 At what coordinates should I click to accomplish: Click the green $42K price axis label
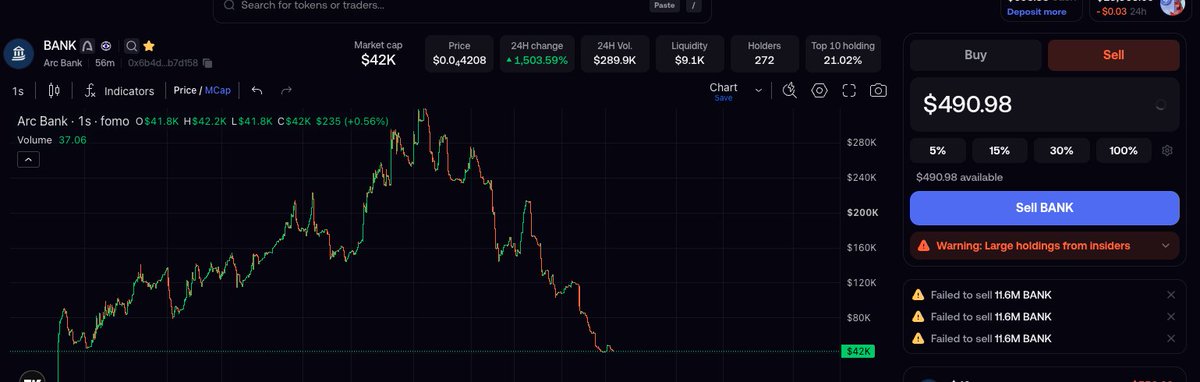pyautogui.click(x=859, y=351)
